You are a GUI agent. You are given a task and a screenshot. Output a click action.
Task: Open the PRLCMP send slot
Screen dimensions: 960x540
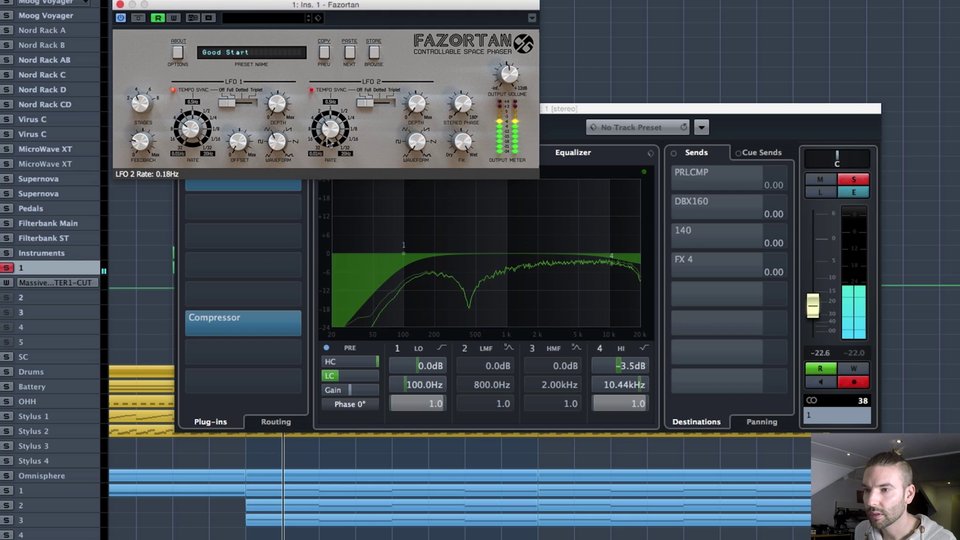[729, 178]
